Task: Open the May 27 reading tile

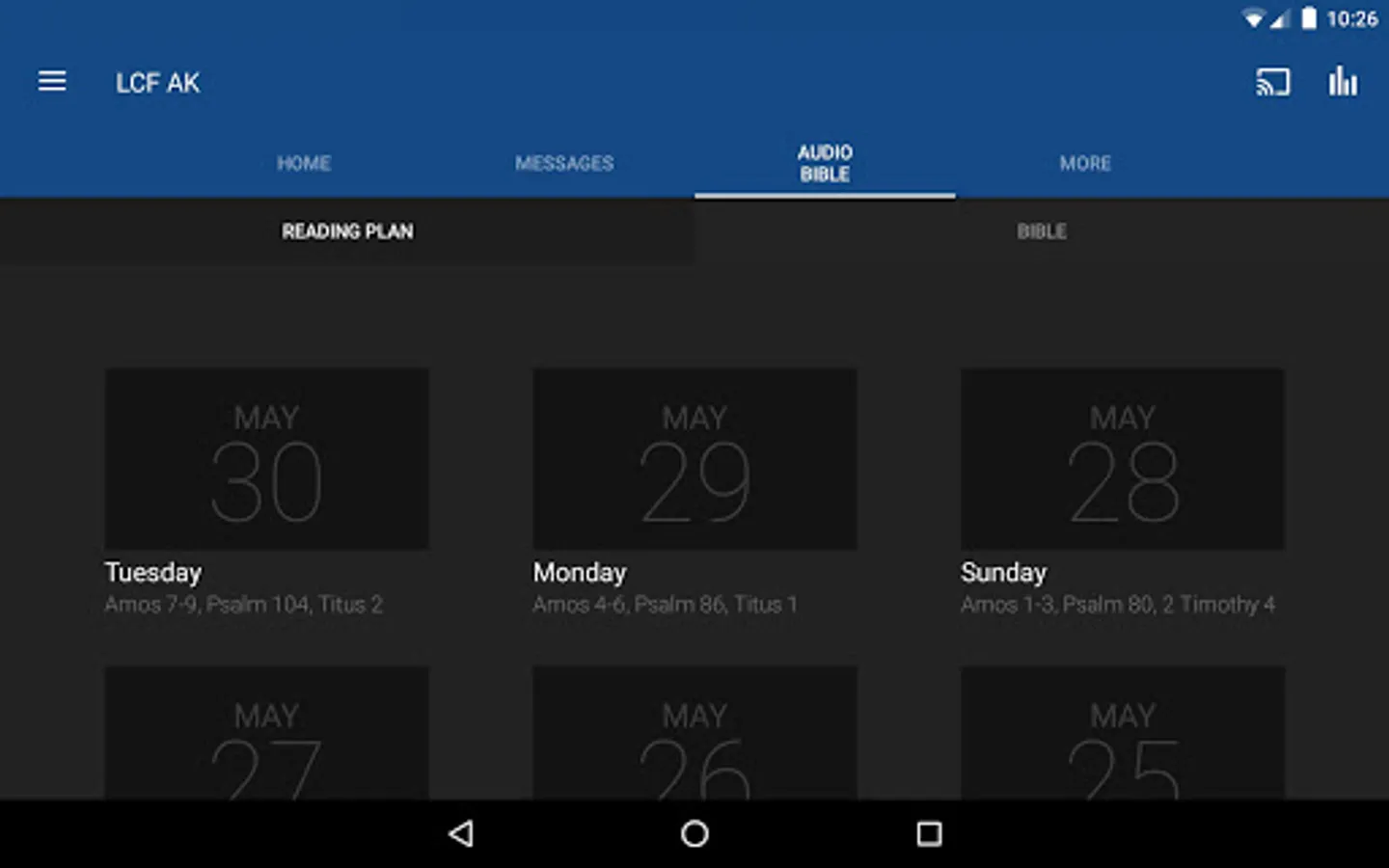Action: [267, 733]
